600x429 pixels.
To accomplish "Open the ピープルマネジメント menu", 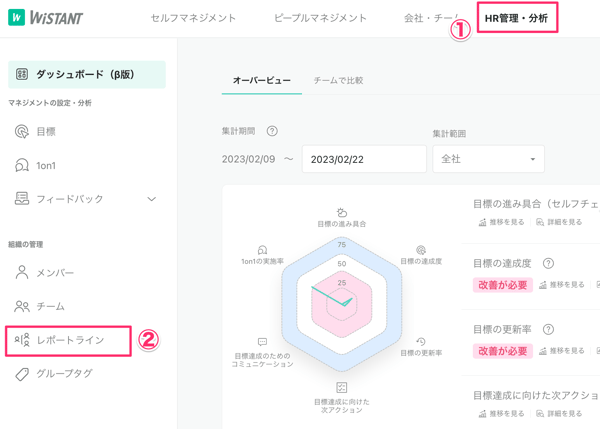I will click(x=320, y=18).
